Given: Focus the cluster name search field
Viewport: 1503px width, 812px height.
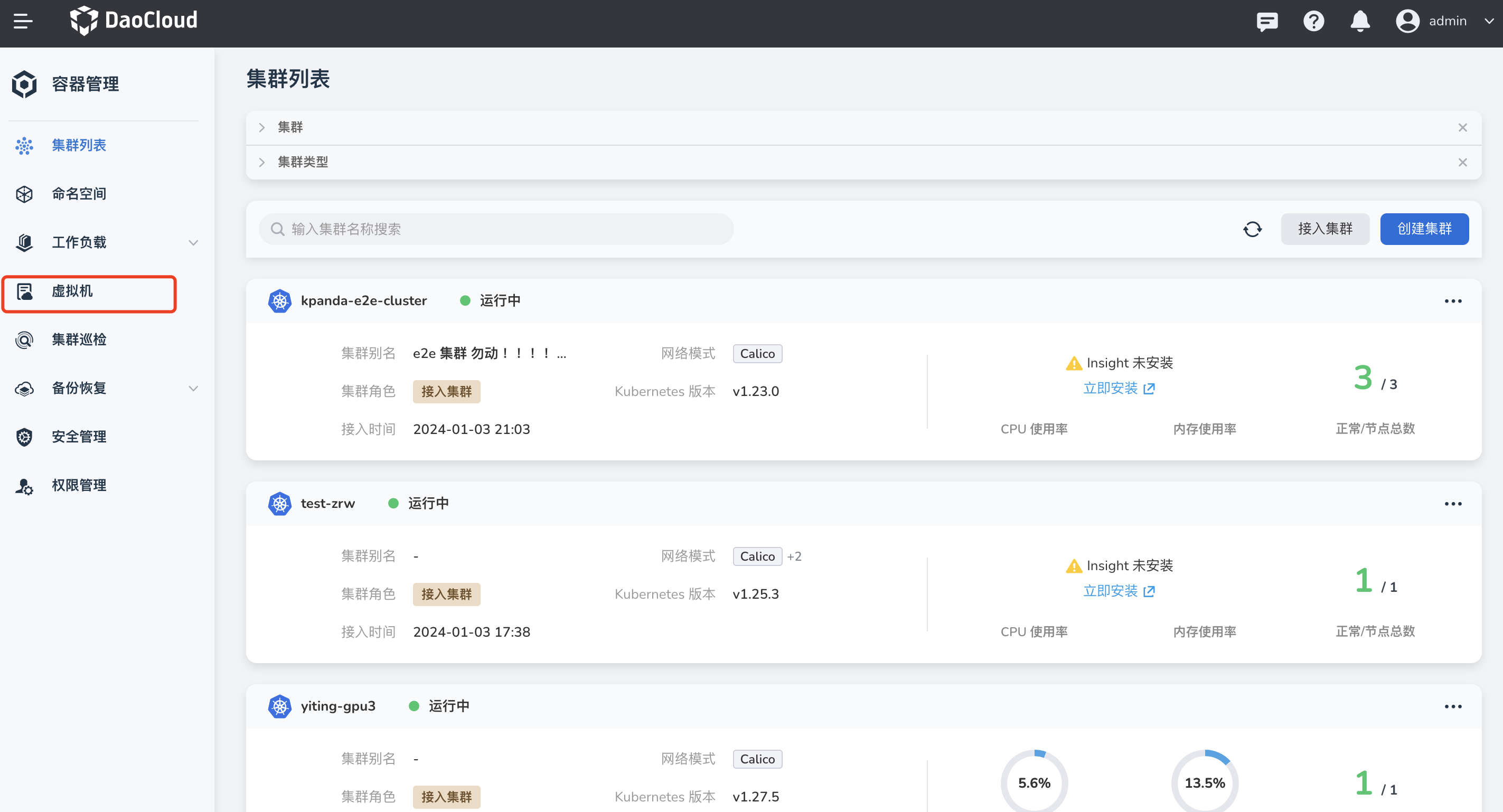Looking at the screenshot, I should coord(496,229).
